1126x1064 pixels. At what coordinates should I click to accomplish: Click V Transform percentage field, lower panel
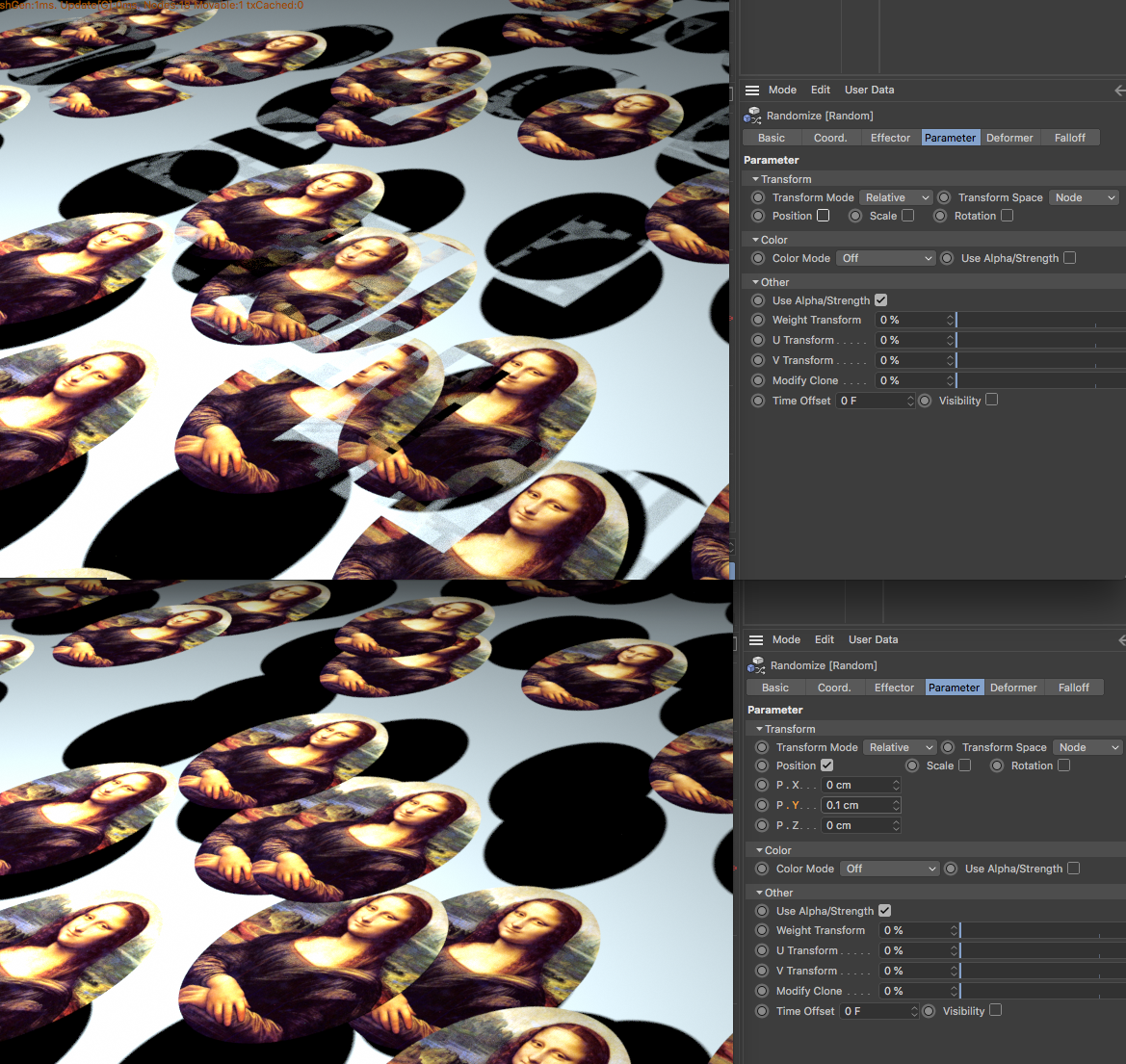(919, 971)
